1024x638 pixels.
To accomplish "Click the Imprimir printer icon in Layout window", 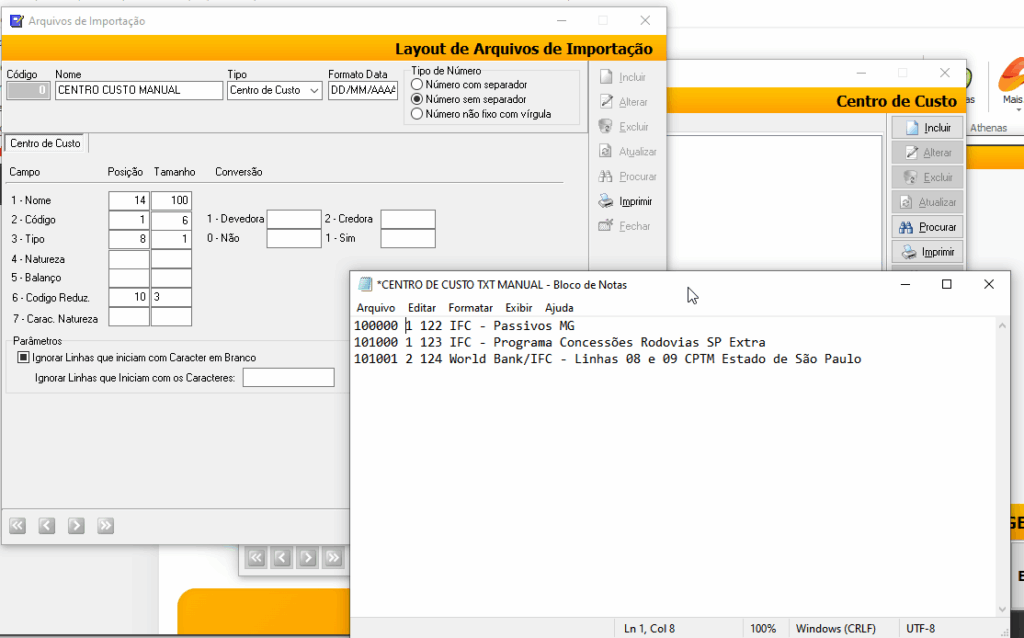I will [x=606, y=201].
